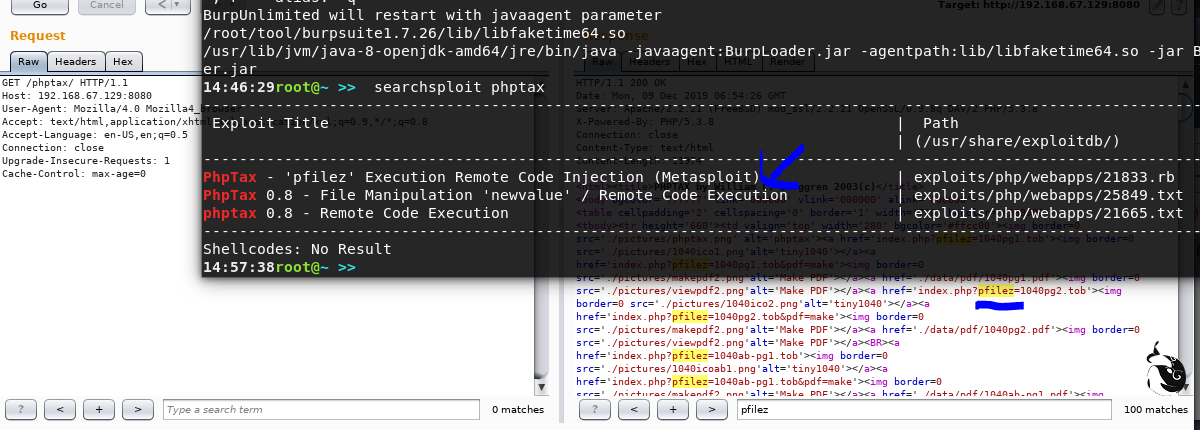The width and height of the screenshot is (1200, 430).
Task: Click the '+' options button in request search
Action: pos(99,409)
